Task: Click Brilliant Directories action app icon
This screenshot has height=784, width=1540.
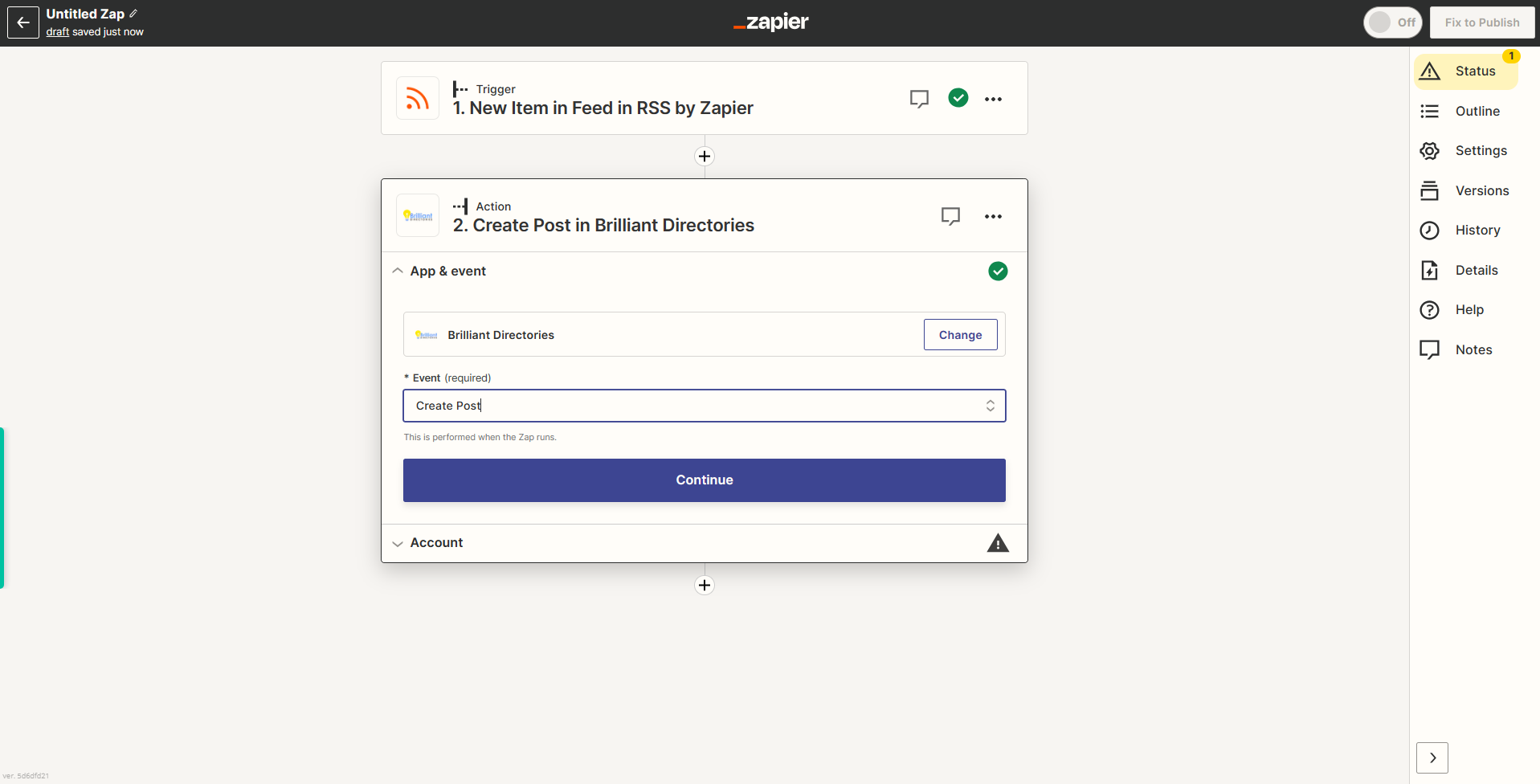Action: click(418, 215)
